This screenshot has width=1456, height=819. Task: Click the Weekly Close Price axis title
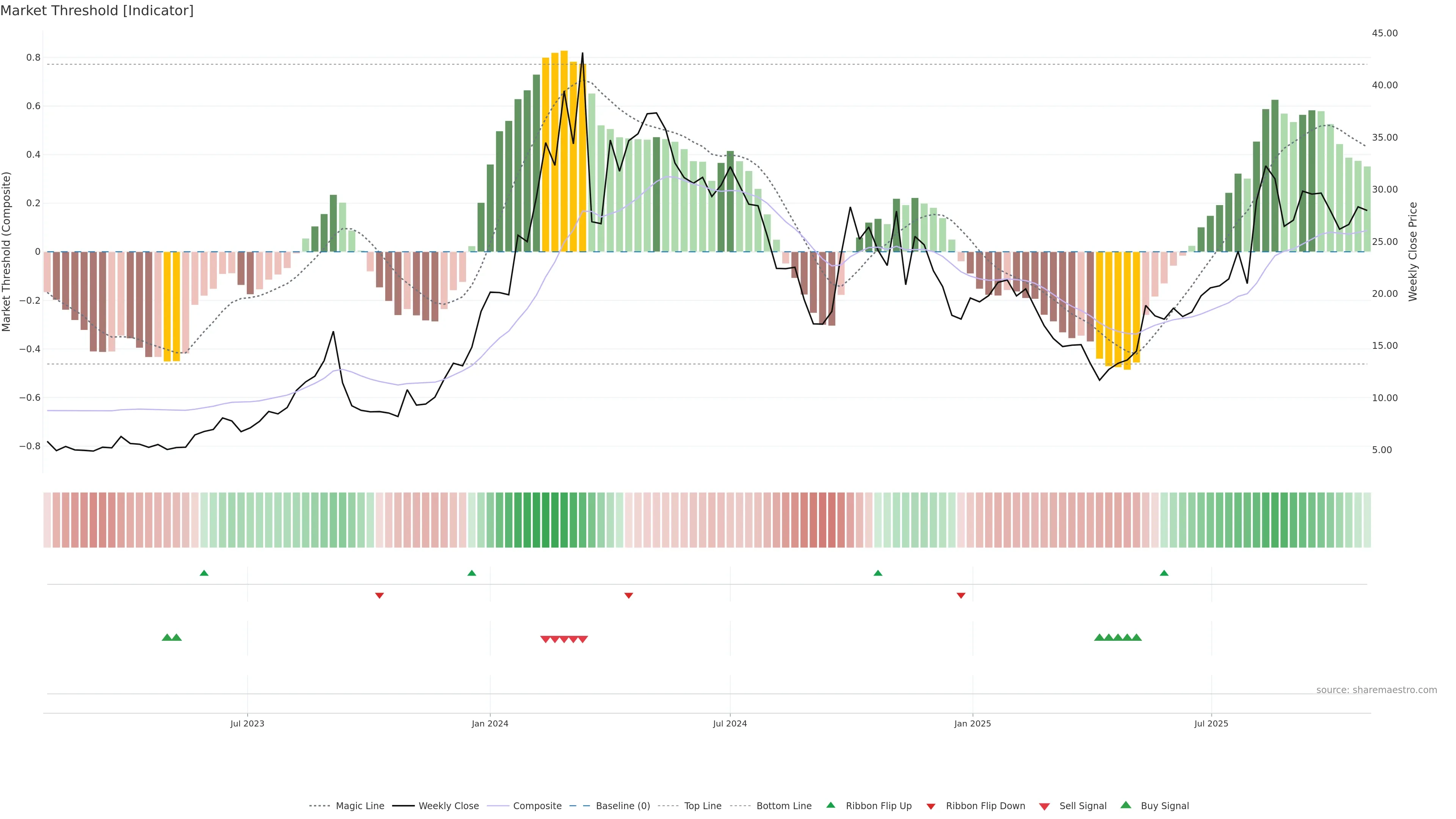pos(1413,251)
